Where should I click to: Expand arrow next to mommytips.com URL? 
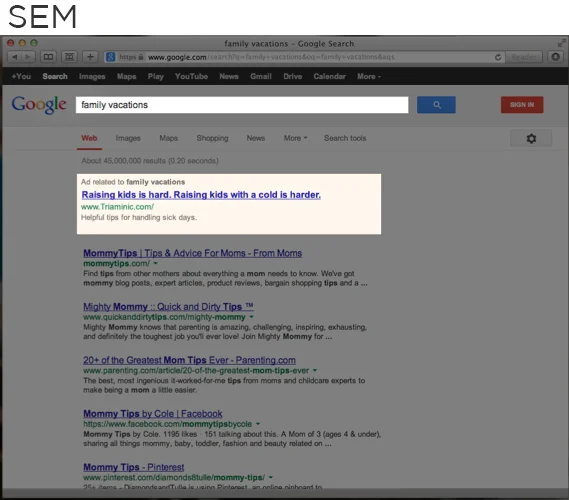[156, 263]
